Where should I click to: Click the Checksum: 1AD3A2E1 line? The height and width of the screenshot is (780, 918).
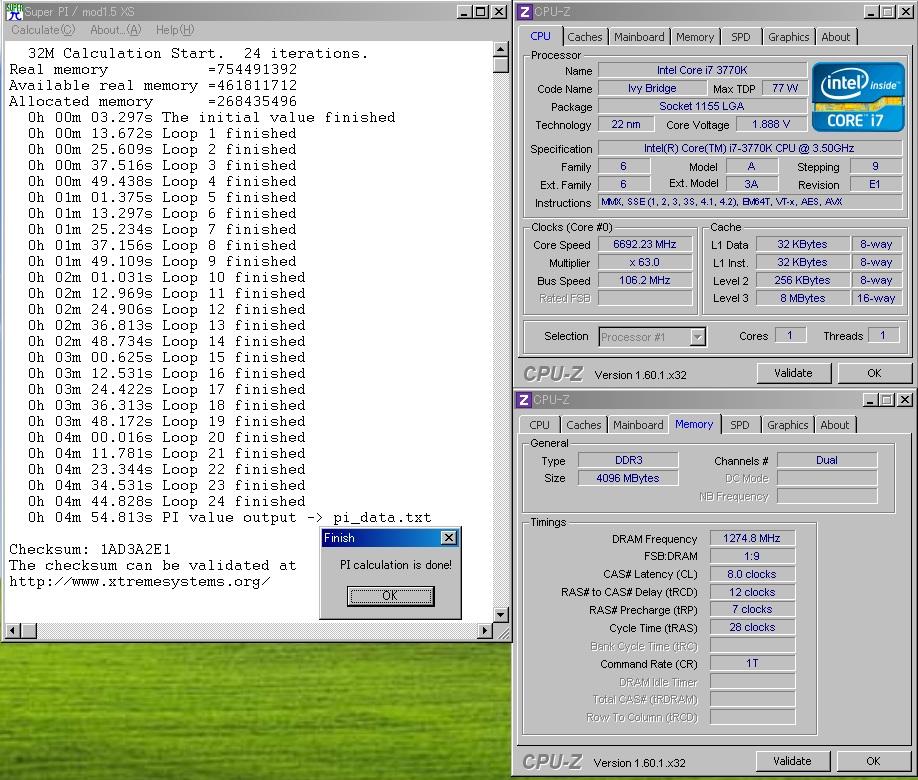90,549
